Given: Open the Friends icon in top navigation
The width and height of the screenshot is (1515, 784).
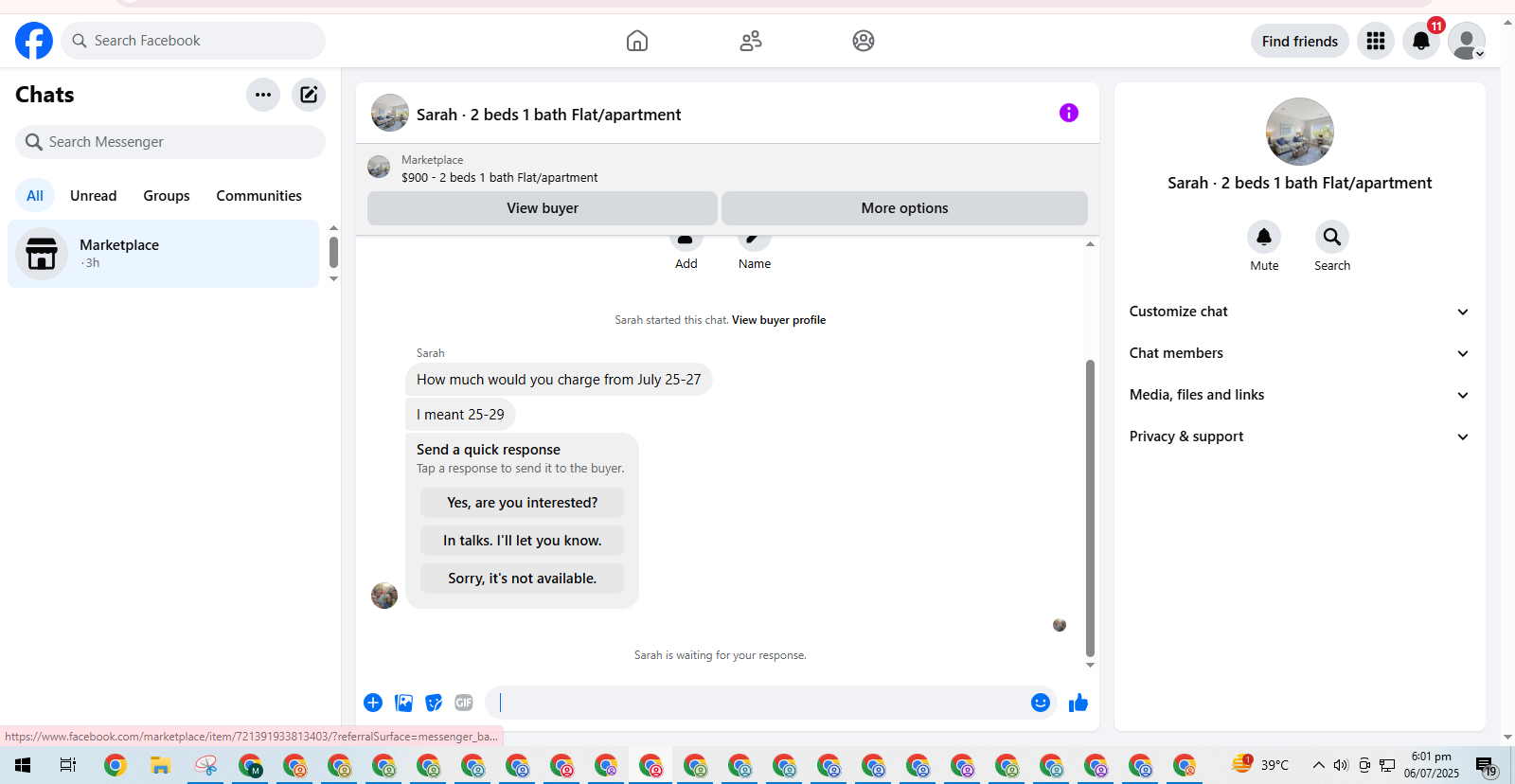Looking at the screenshot, I should [x=751, y=41].
